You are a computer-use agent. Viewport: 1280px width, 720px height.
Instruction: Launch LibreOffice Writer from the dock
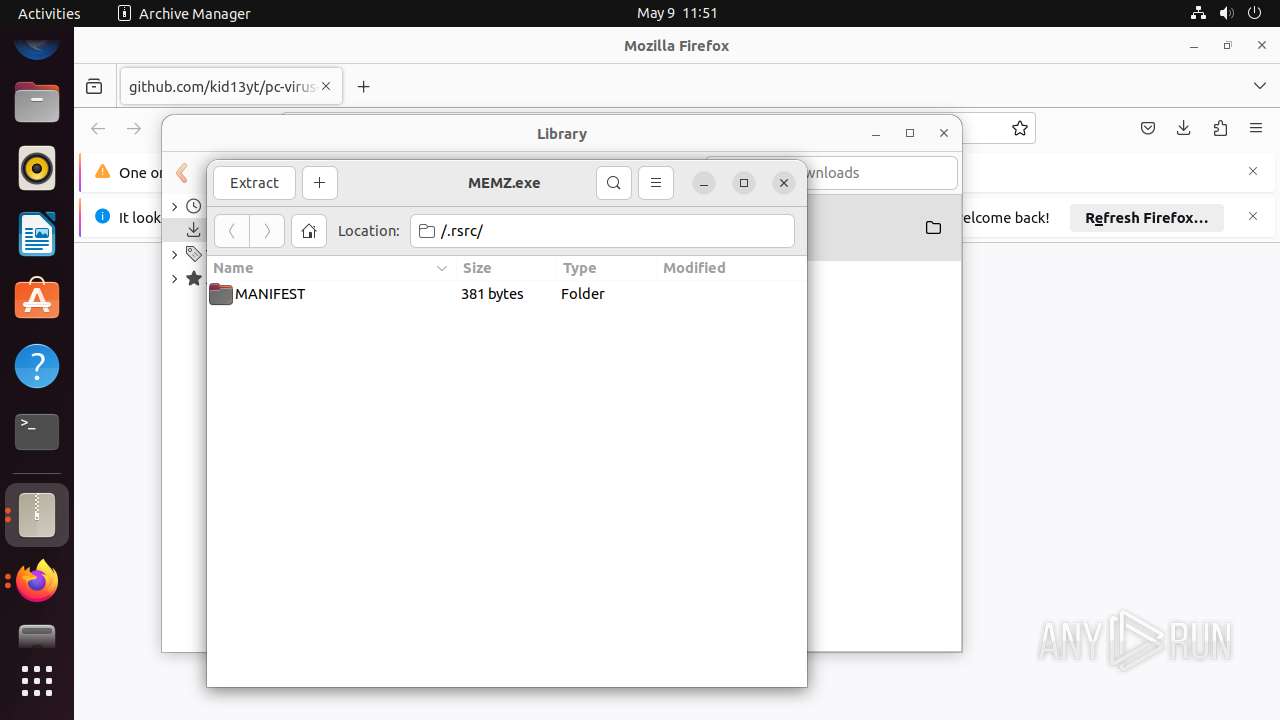coord(37,234)
